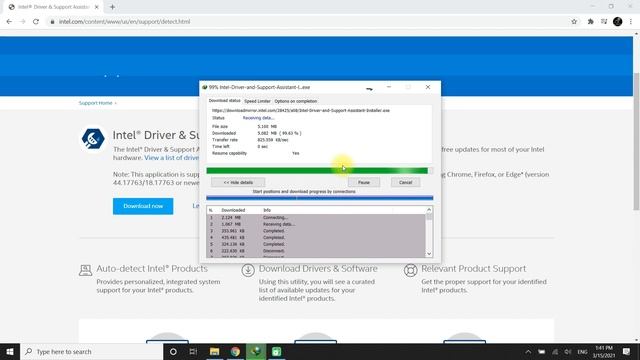Open File Explorer from the taskbar
The image size is (640, 360).
[x=214, y=351]
